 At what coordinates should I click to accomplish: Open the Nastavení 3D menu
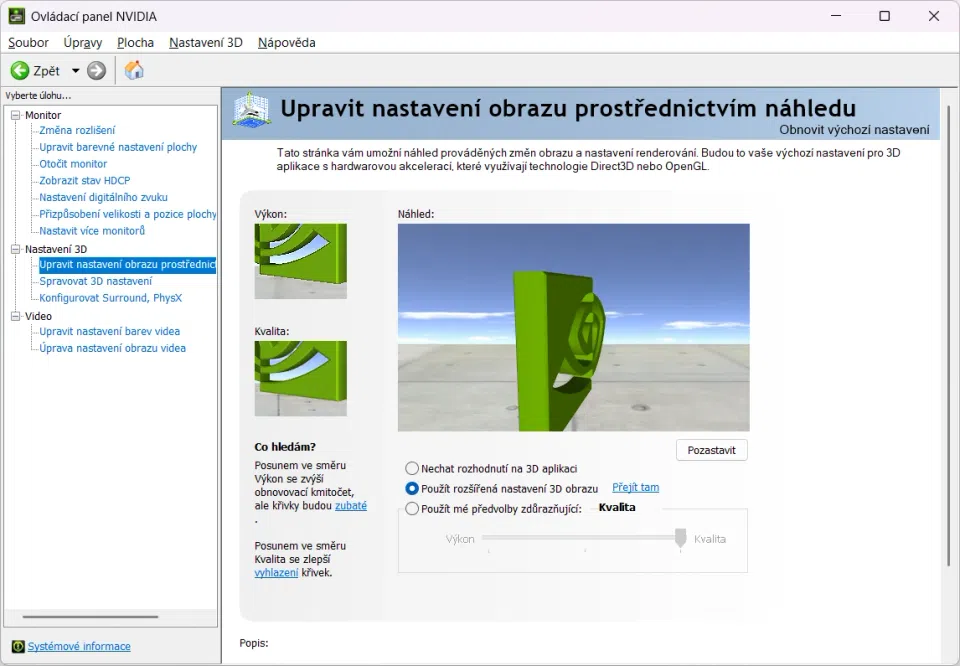pos(206,43)
